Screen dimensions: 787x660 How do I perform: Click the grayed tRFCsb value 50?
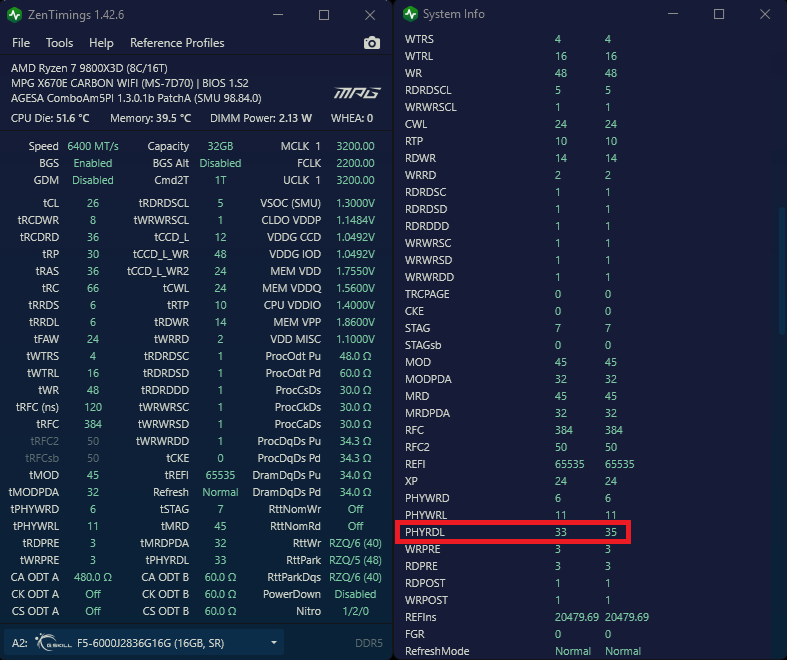[x=93, y=458]
